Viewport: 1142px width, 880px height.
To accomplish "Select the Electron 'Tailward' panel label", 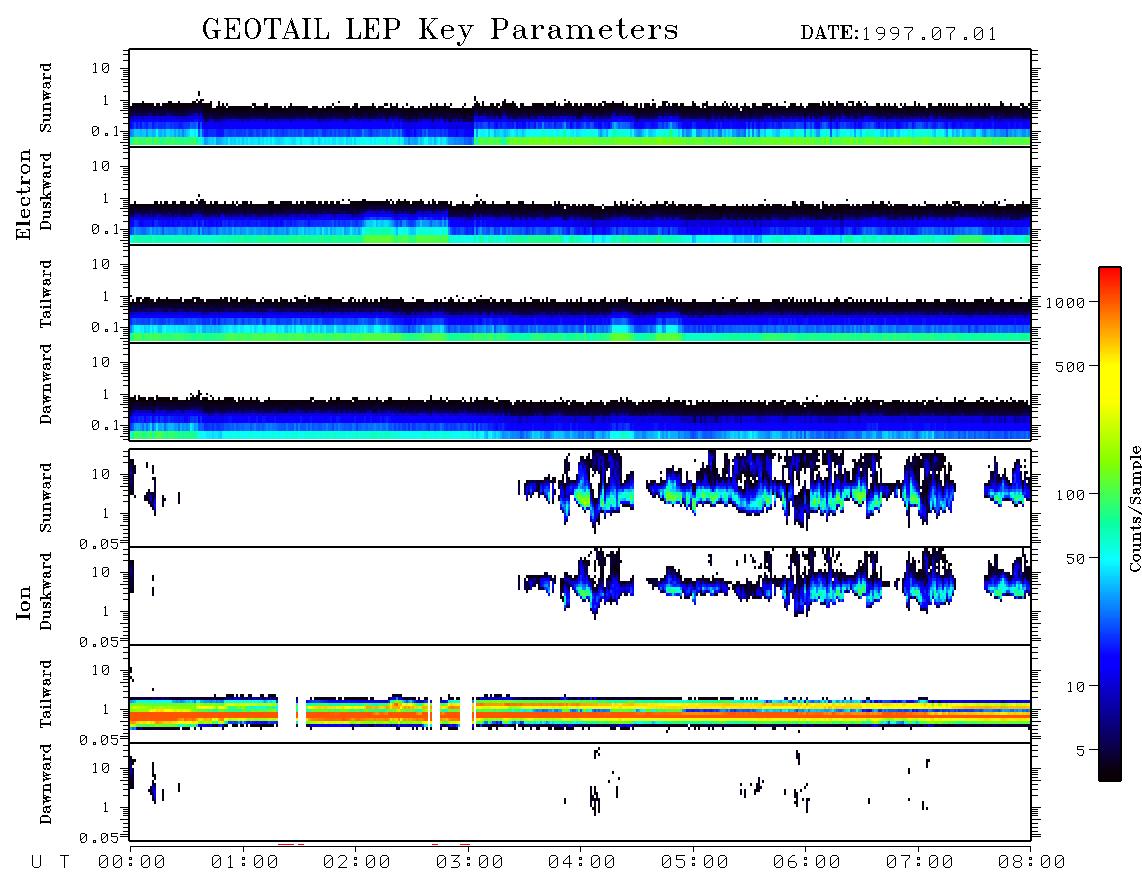I will pos(46,294).
